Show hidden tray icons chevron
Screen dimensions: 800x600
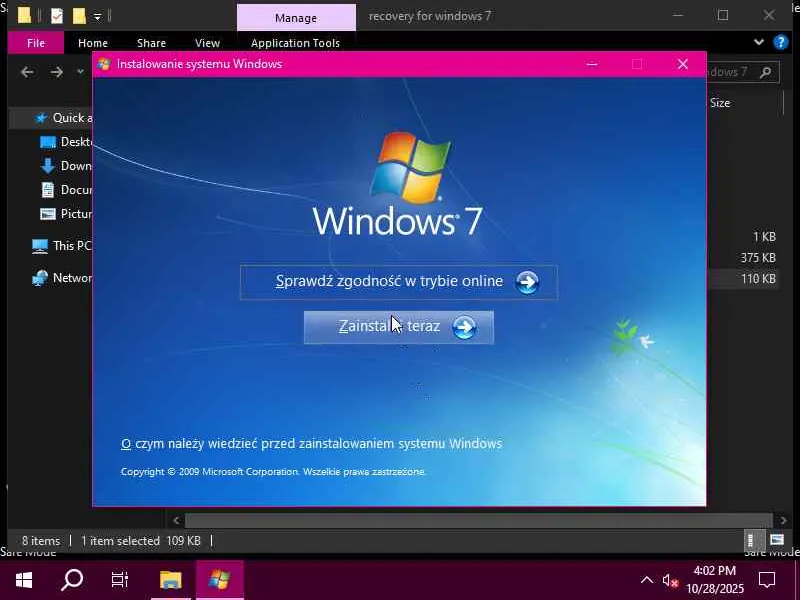646,580
